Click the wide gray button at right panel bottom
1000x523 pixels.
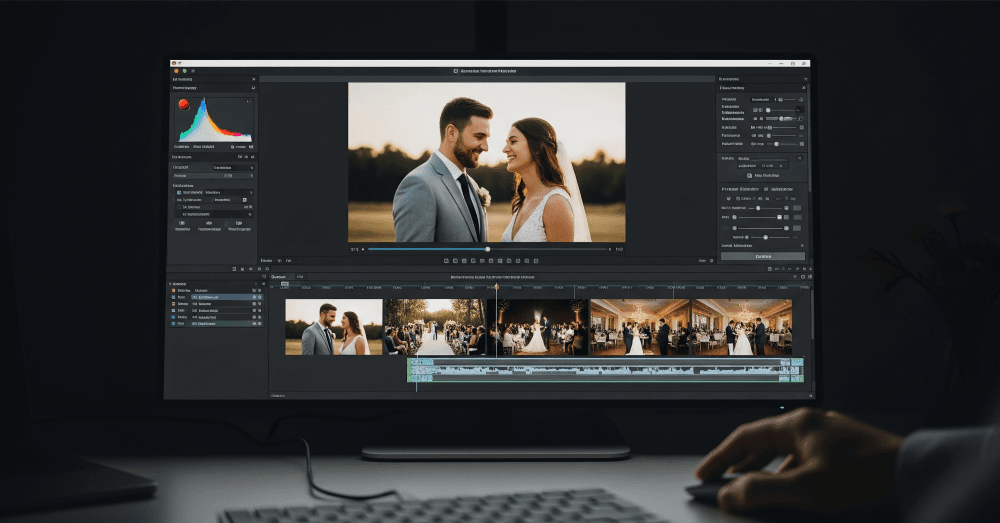[x=763, y=256]
